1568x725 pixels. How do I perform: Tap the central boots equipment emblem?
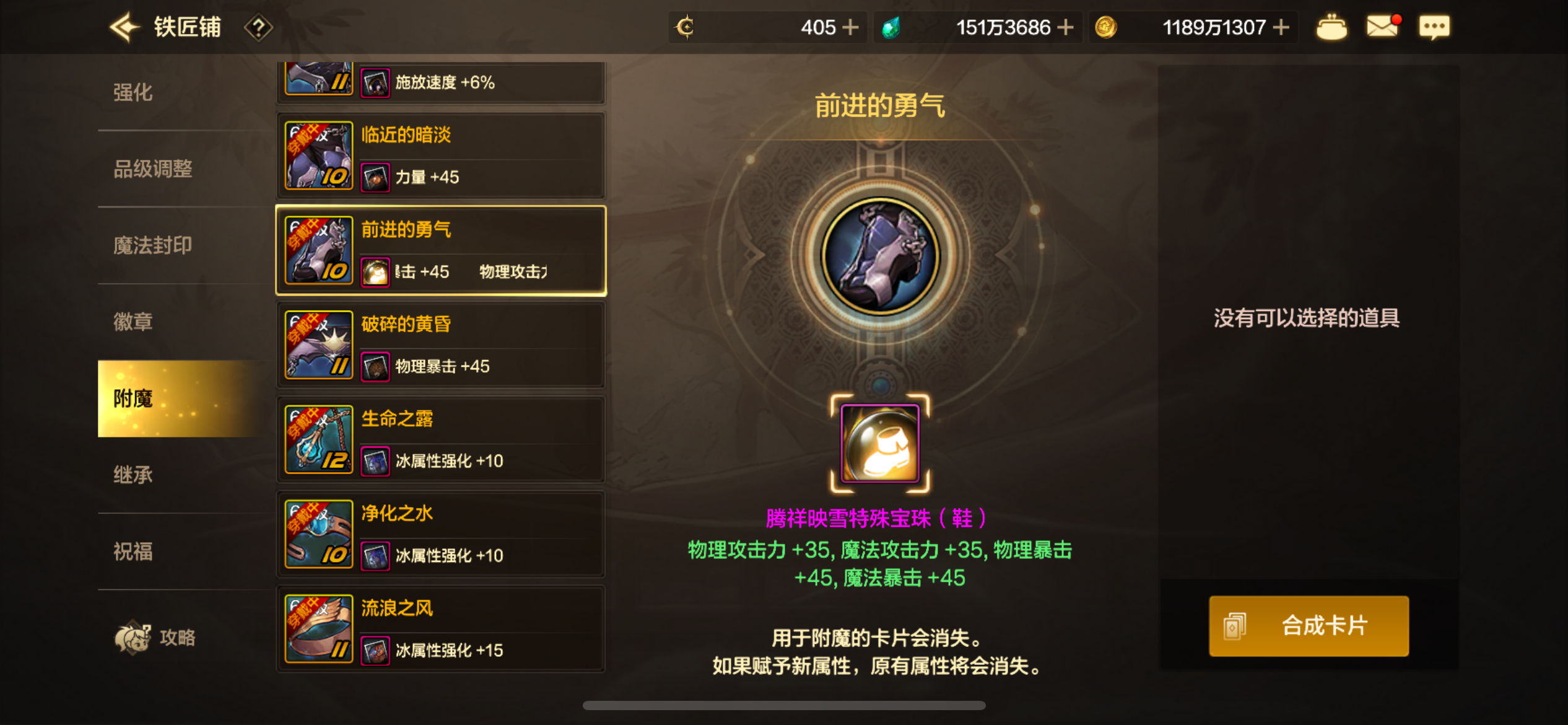click(880, 256)
